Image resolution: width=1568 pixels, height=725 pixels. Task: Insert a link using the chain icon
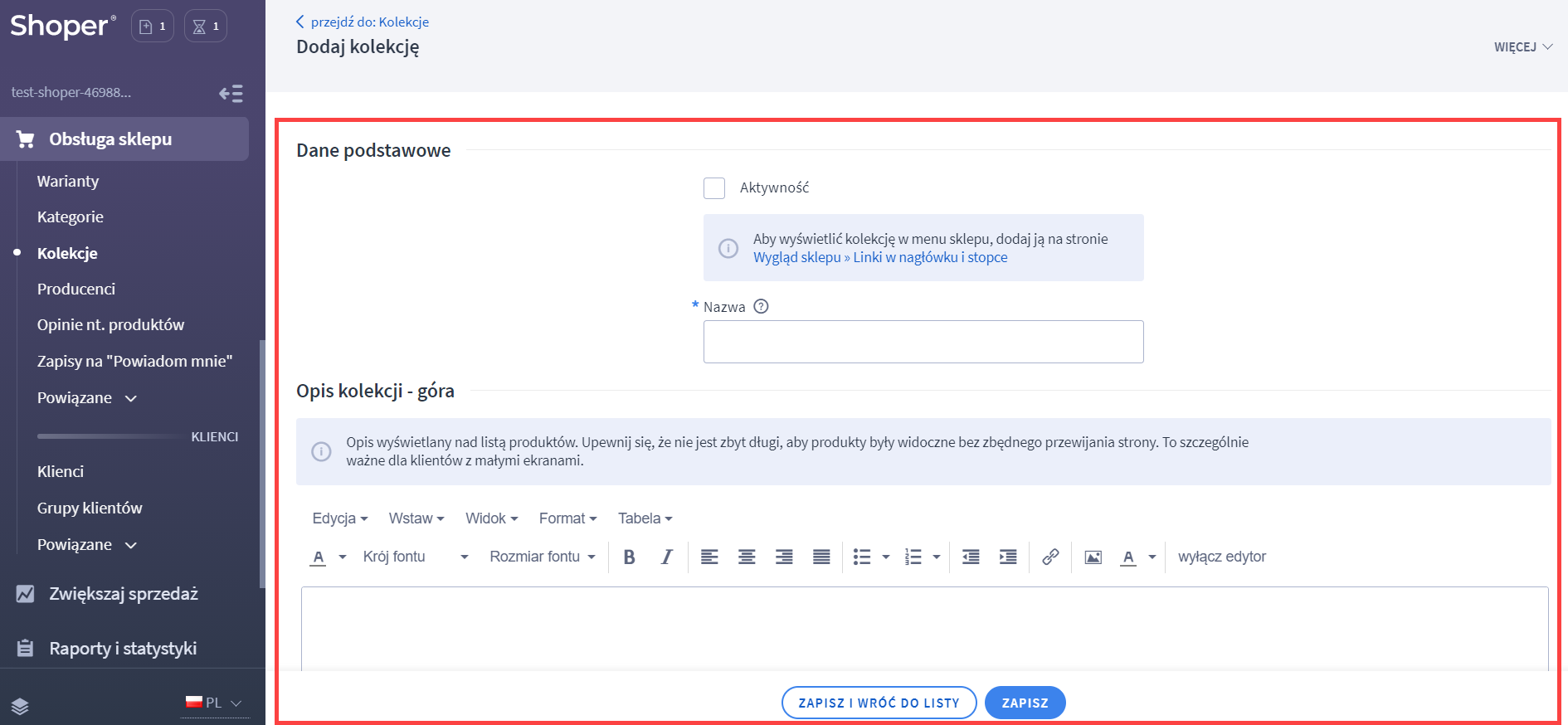[x=1050, y=557]
